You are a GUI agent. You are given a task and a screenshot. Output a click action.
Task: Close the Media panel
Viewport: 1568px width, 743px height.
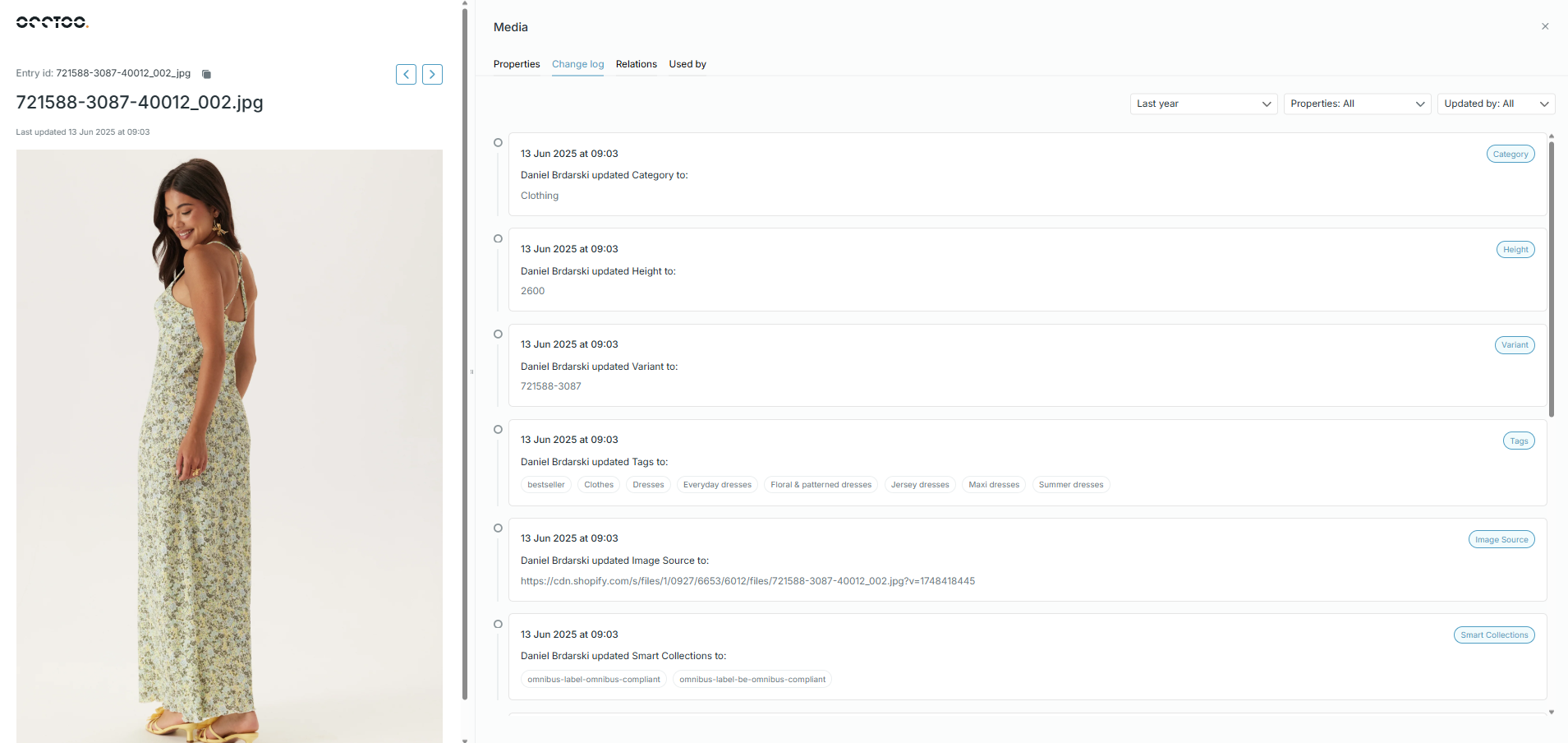[1545, 26]
